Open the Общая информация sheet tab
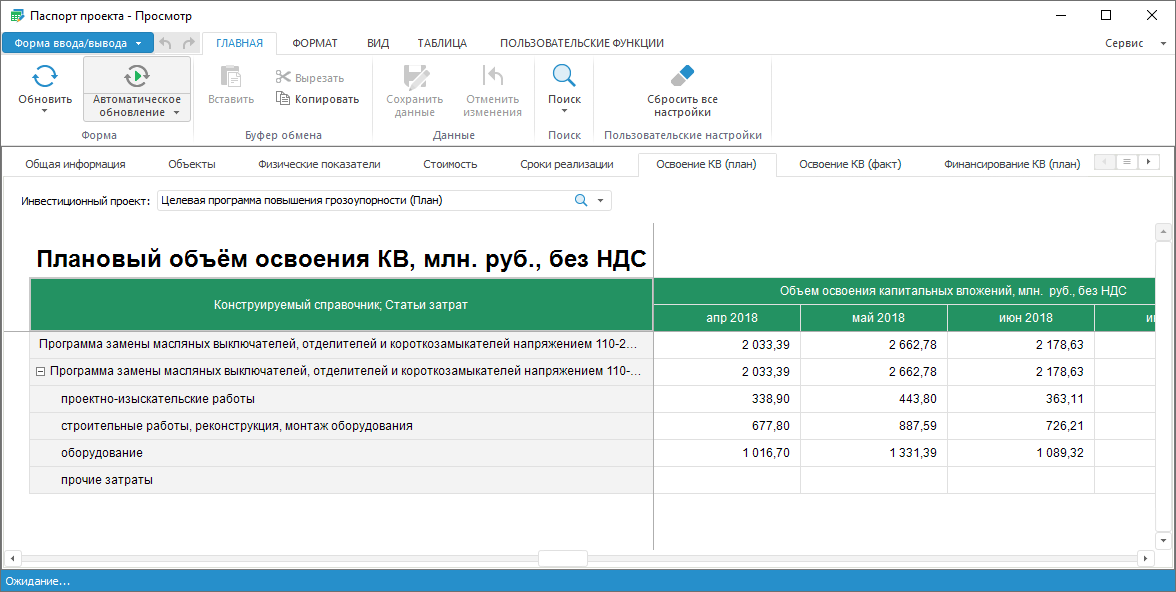Viewport: 1176px width, 592px height. (75, 164)
